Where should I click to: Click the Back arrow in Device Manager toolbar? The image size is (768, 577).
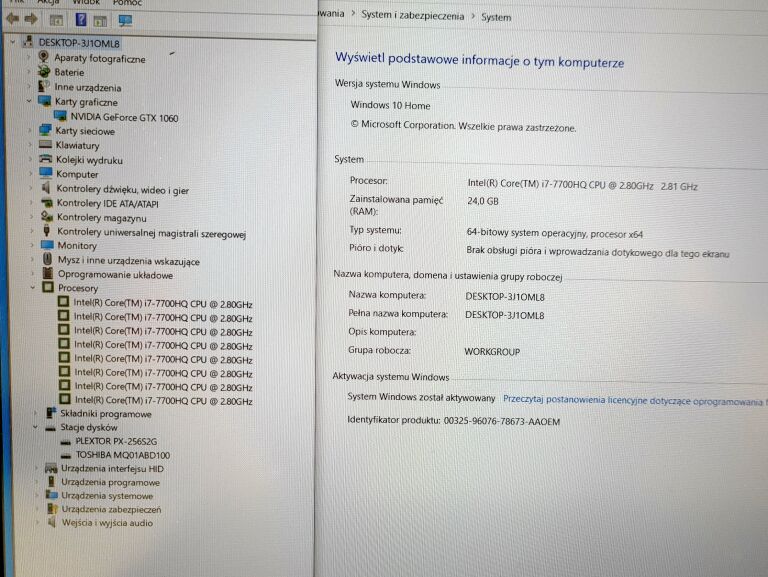[12, 19]
